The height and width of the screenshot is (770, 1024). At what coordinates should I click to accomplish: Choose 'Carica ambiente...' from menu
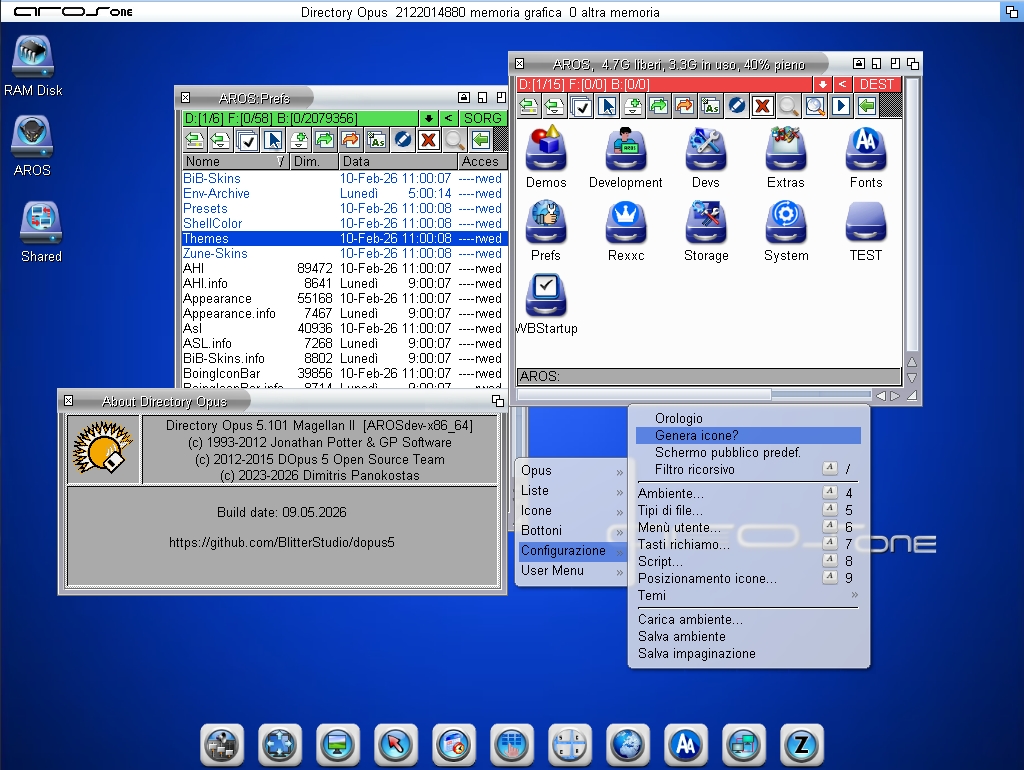point(748,620)
